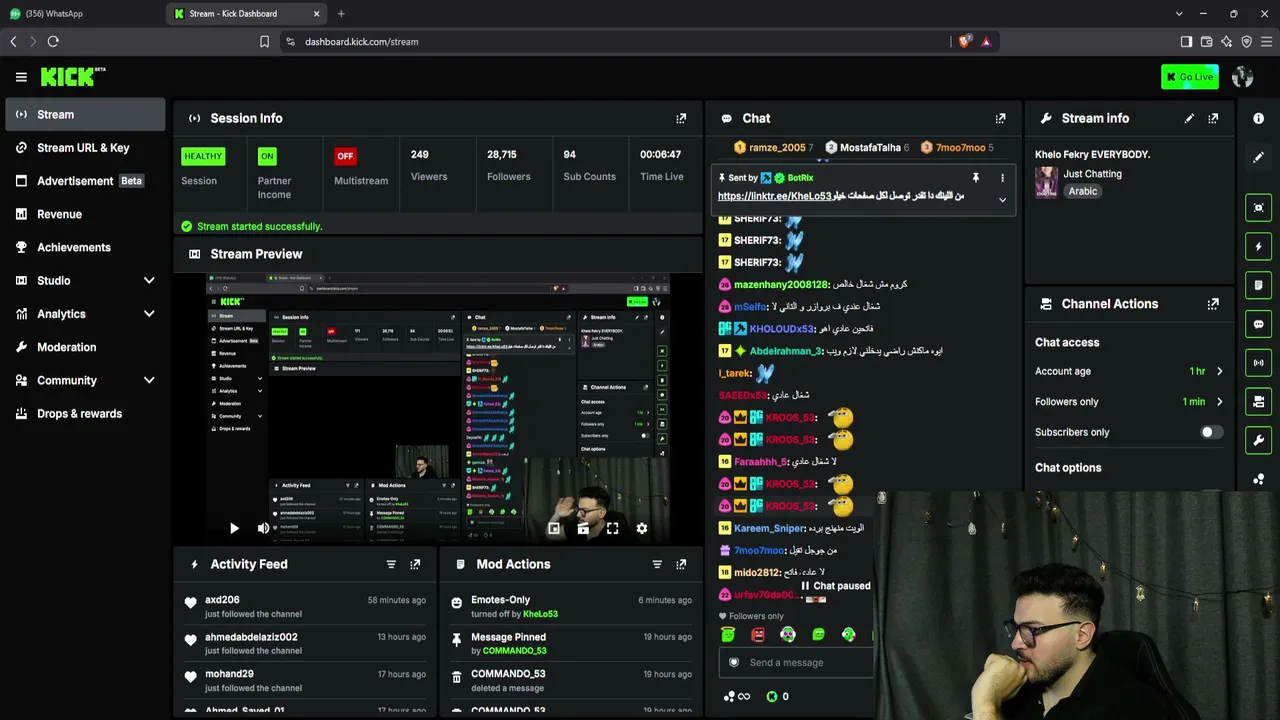Toggle the activity feed lightning widget icon

coord(1258,247)
